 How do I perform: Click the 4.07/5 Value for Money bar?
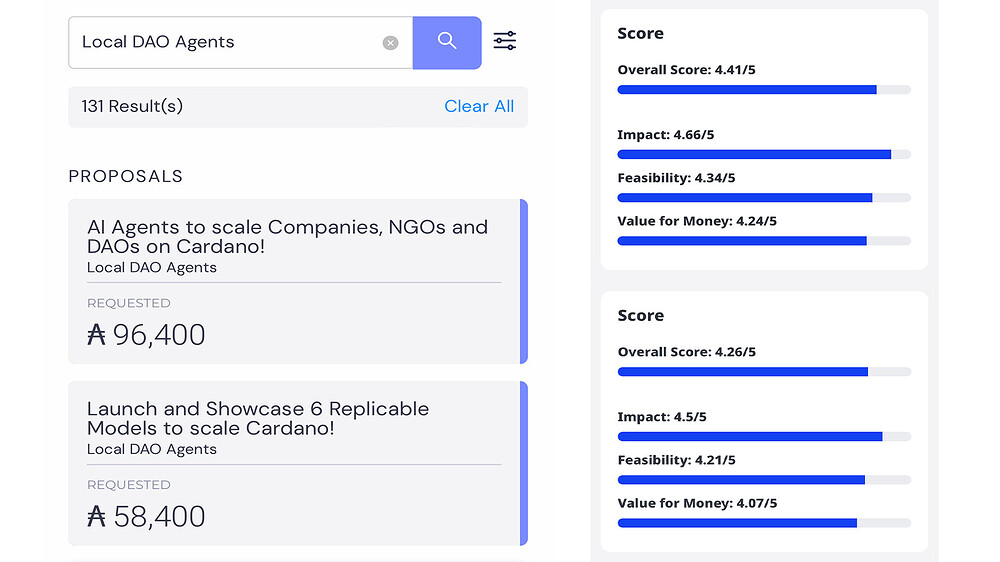click(x=764, y=523)
